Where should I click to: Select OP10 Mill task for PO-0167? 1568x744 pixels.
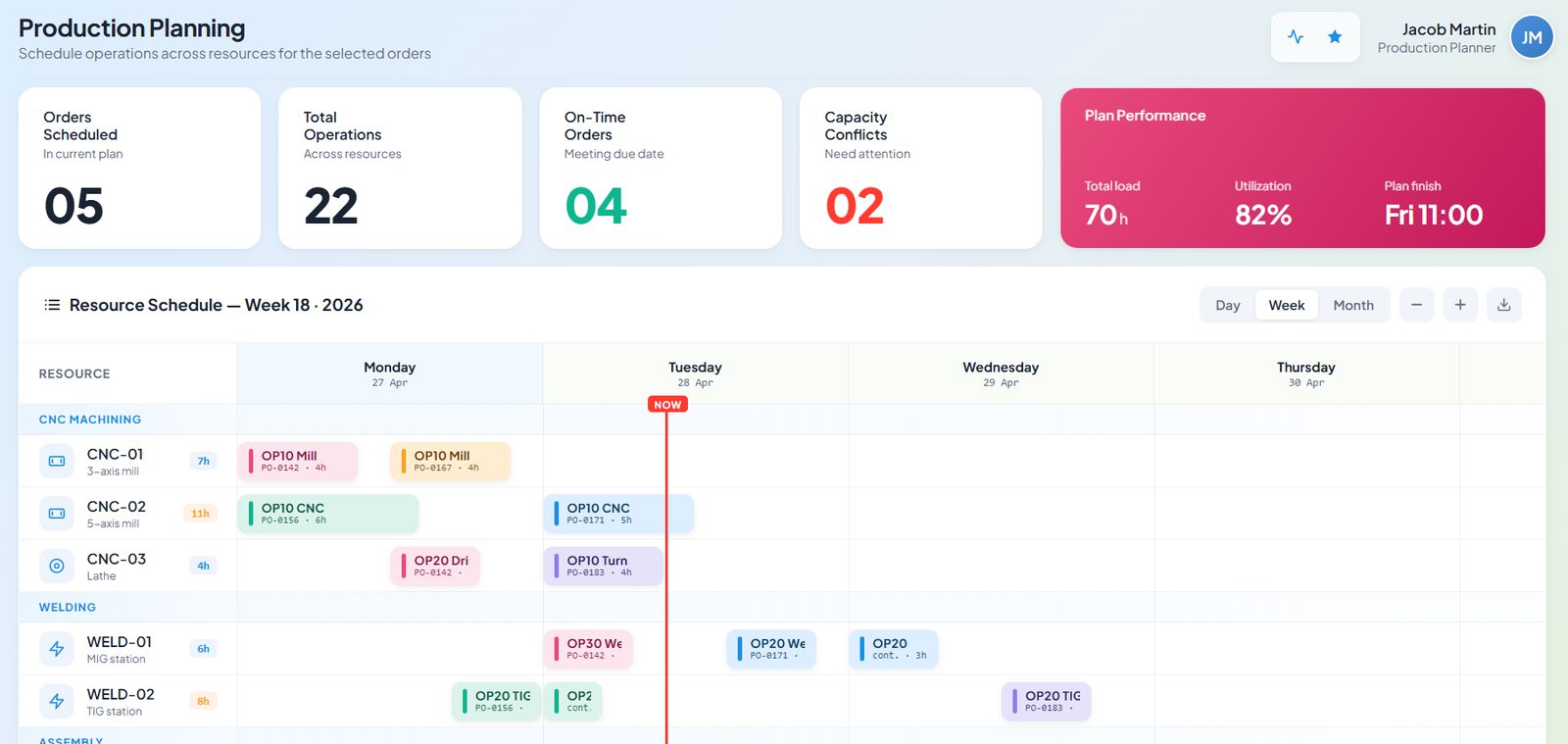(x=451, y=461)
